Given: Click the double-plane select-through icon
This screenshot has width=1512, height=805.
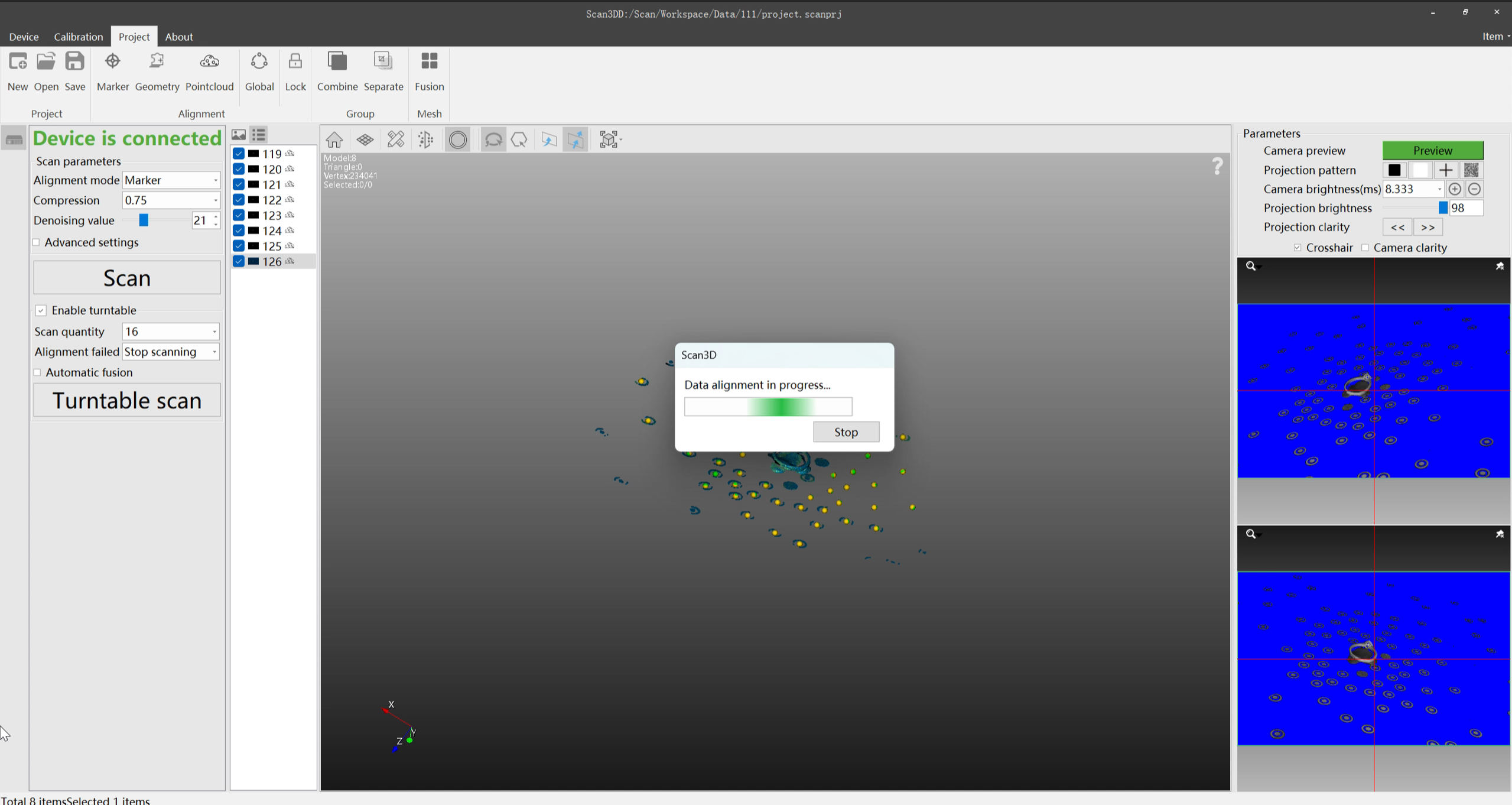Looking at the screenshot, I should pos(575,140).
